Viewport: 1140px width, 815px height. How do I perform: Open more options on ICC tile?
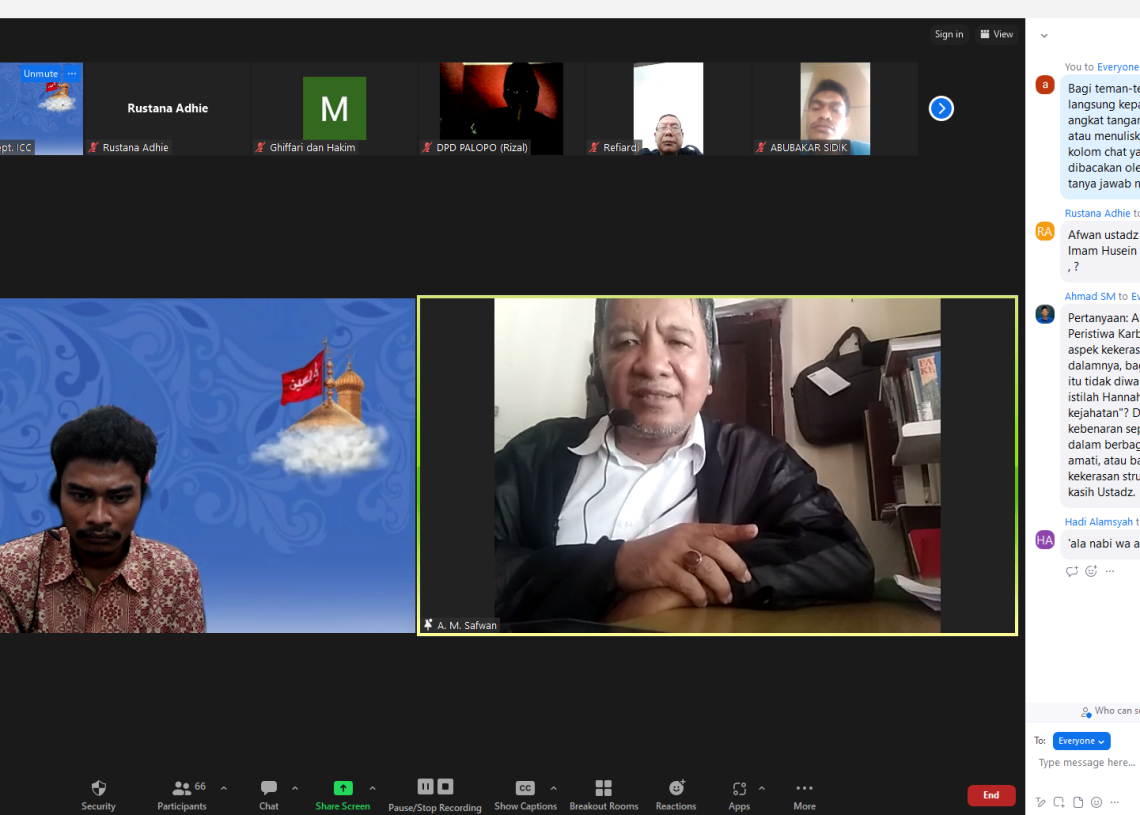pos(72,73)
